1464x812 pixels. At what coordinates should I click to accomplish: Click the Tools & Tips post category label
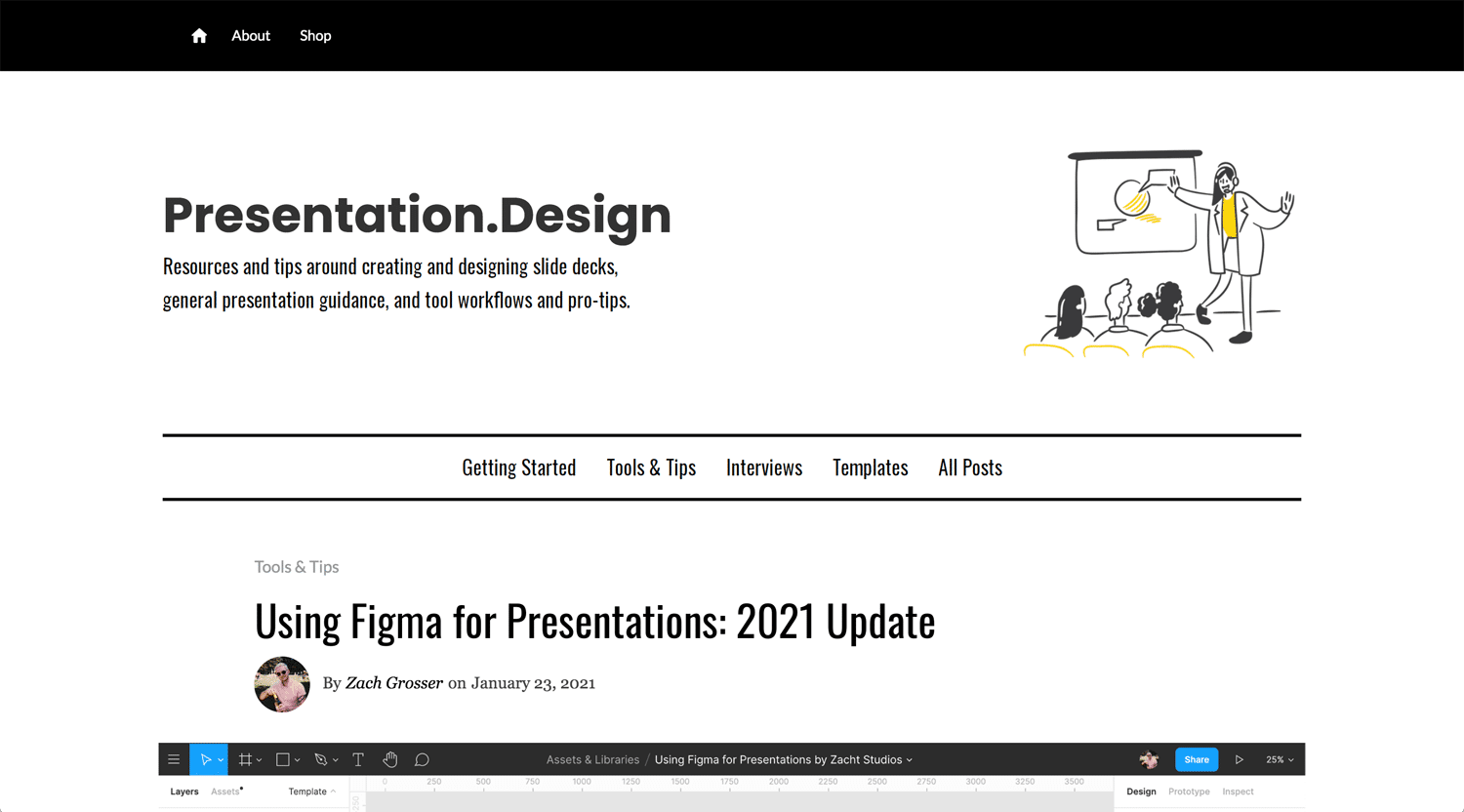point(297,567)
